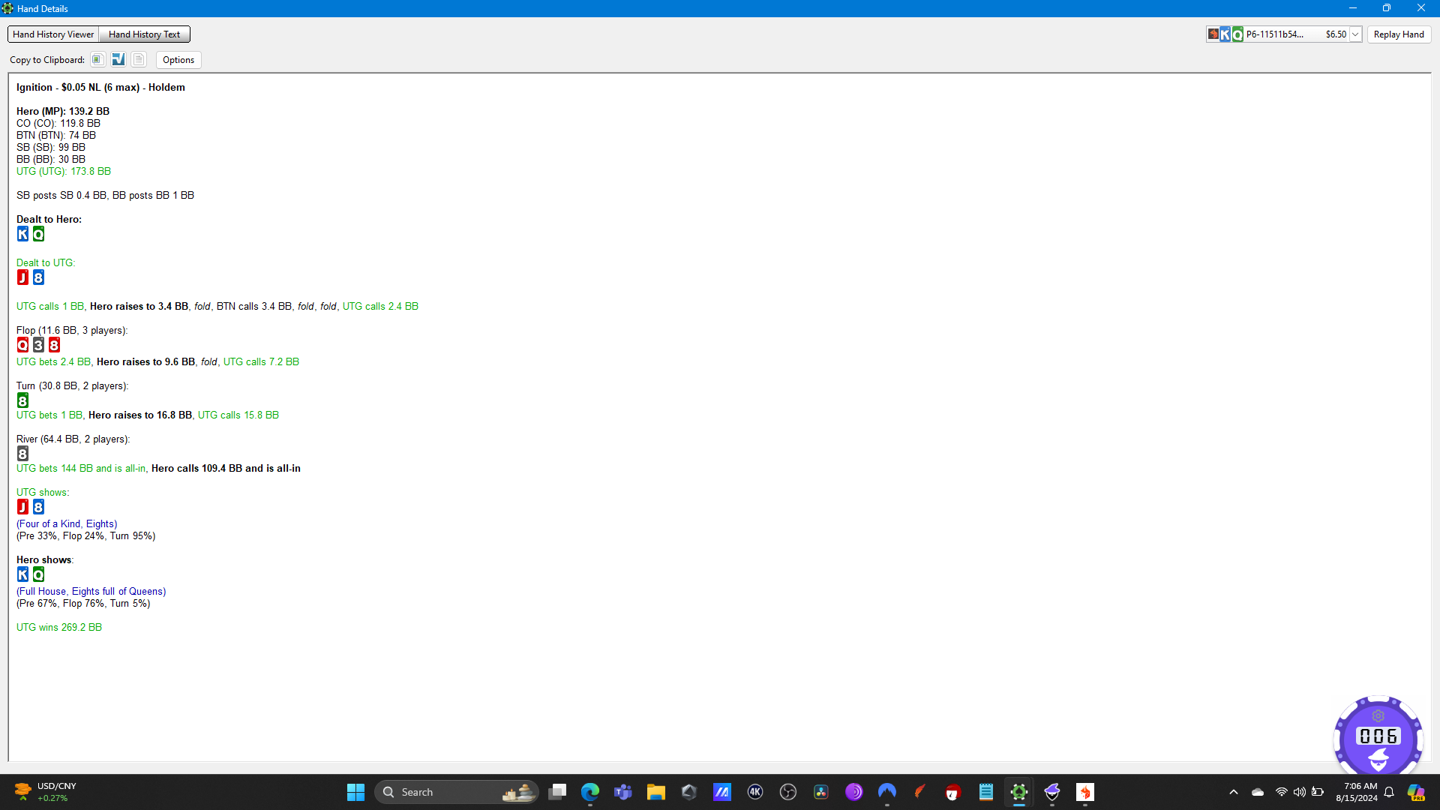
Task: Open the Options button
Action: [x=178, y=60]
